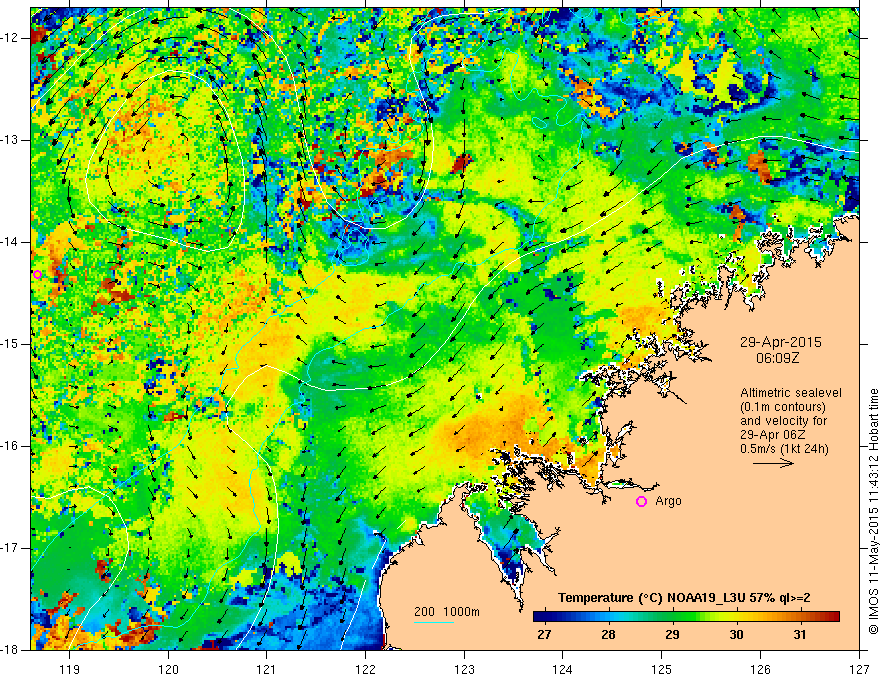Click the time text "06:09Z"
The height and width of the screenshot is (680, 880).
pyautogui.click(x=778, y=358)
